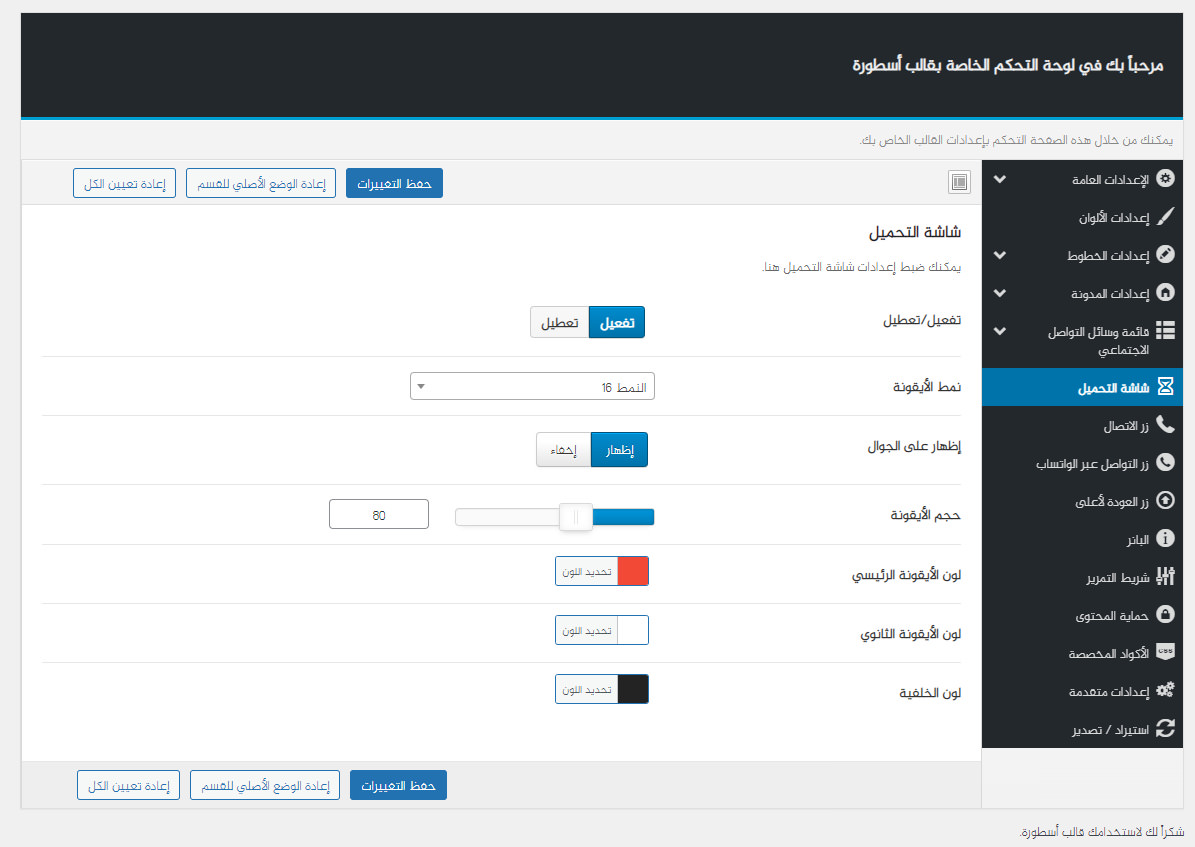This screenshot has width=1195, height=847.
Task: Click the CSS Custom Codes icon
Action: 1165,652
